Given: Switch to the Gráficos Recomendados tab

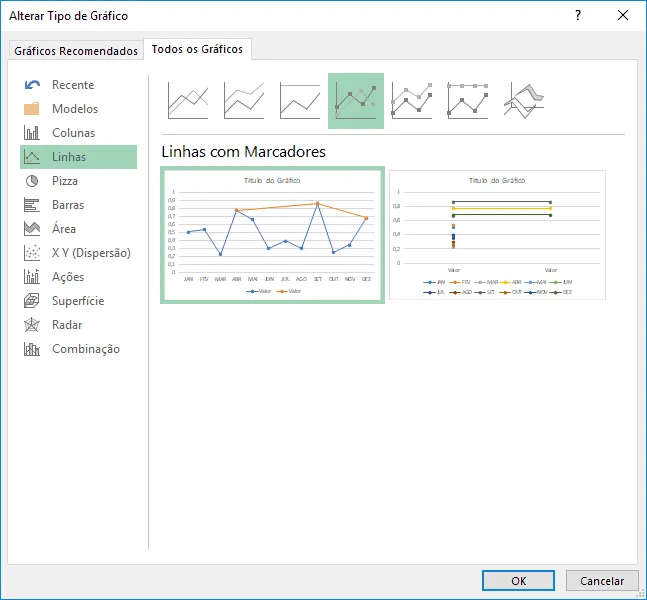Looking at the screenshot, I should [76, 51].
